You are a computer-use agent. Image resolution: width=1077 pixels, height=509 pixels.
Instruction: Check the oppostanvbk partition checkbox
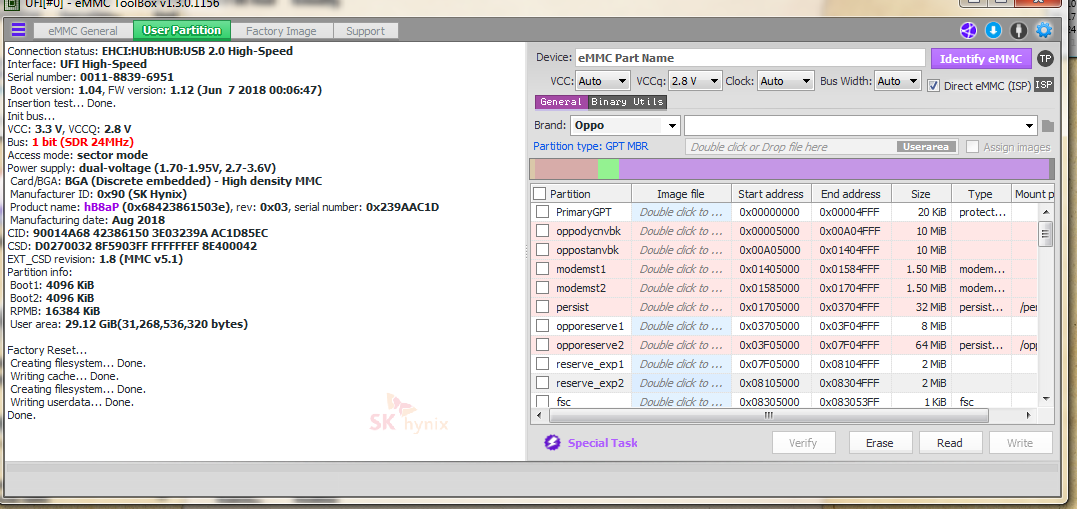point(543,249)
